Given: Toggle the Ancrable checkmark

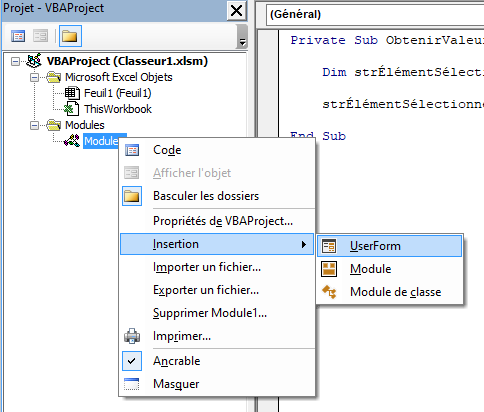Looking at the screenshot, I should (x=132, y=361).
